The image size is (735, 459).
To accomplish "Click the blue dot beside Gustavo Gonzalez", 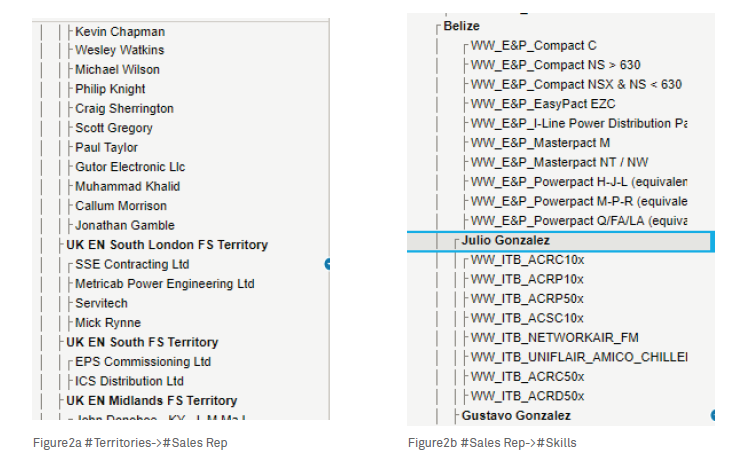I will [713, 415].
